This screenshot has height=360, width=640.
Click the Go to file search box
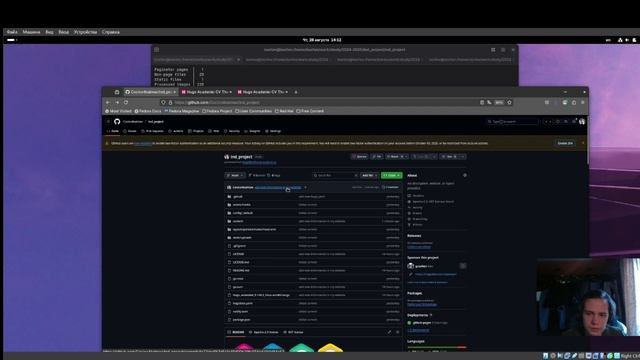tap(335, 176)
